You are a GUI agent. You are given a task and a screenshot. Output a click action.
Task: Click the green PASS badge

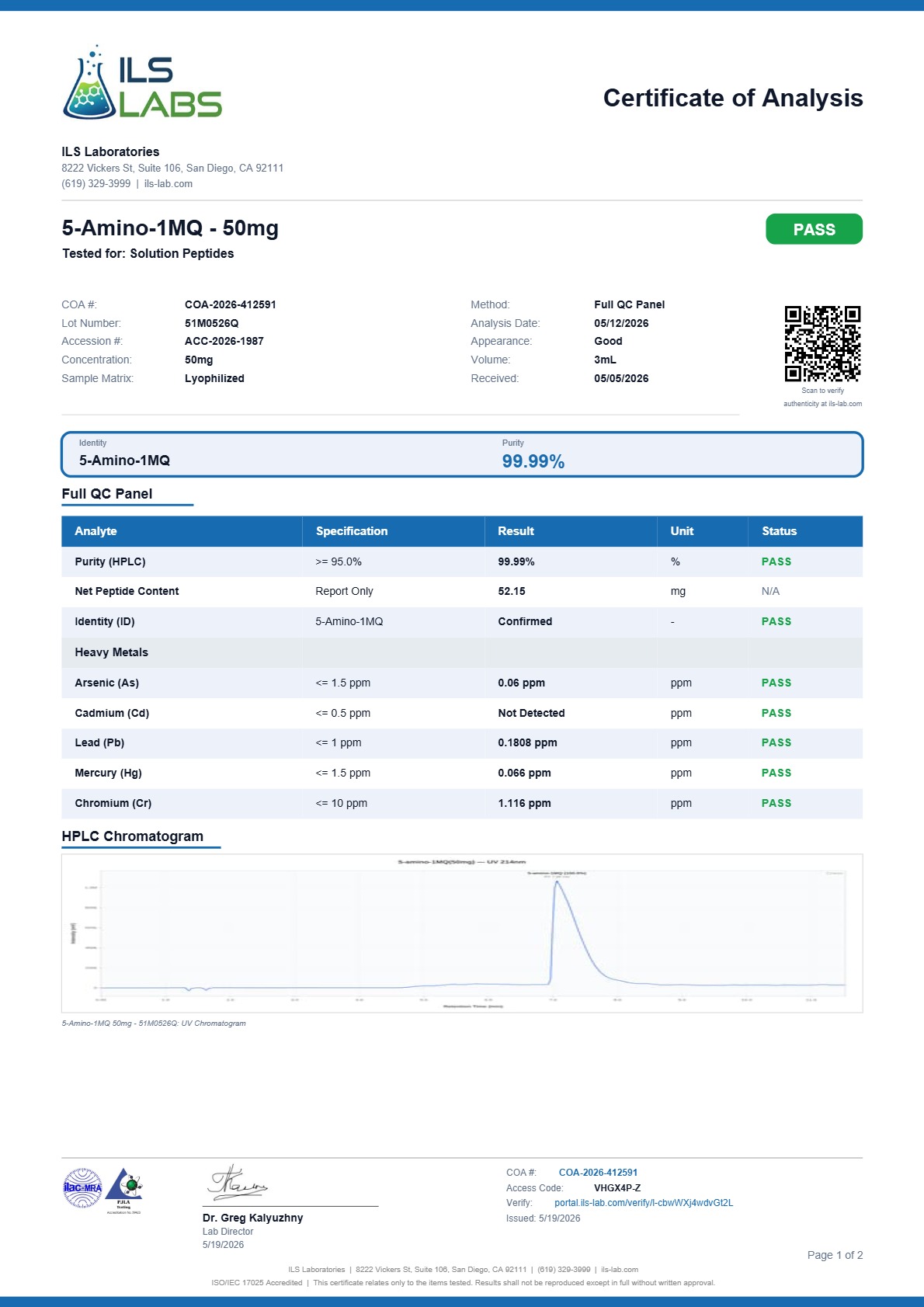tap(814, 229)
